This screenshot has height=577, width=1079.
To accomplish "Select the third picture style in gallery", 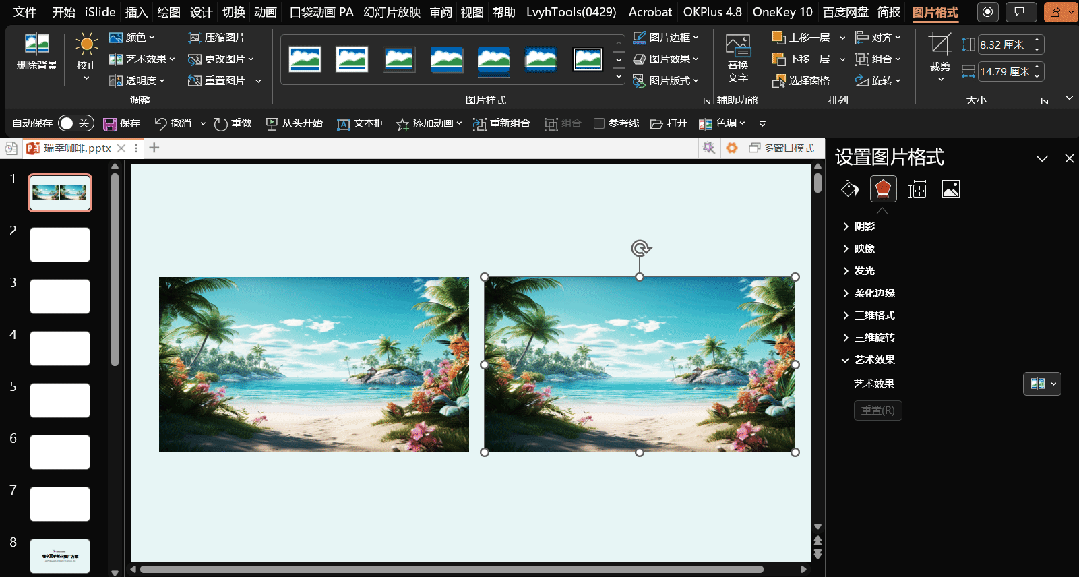I will point(399,59).
